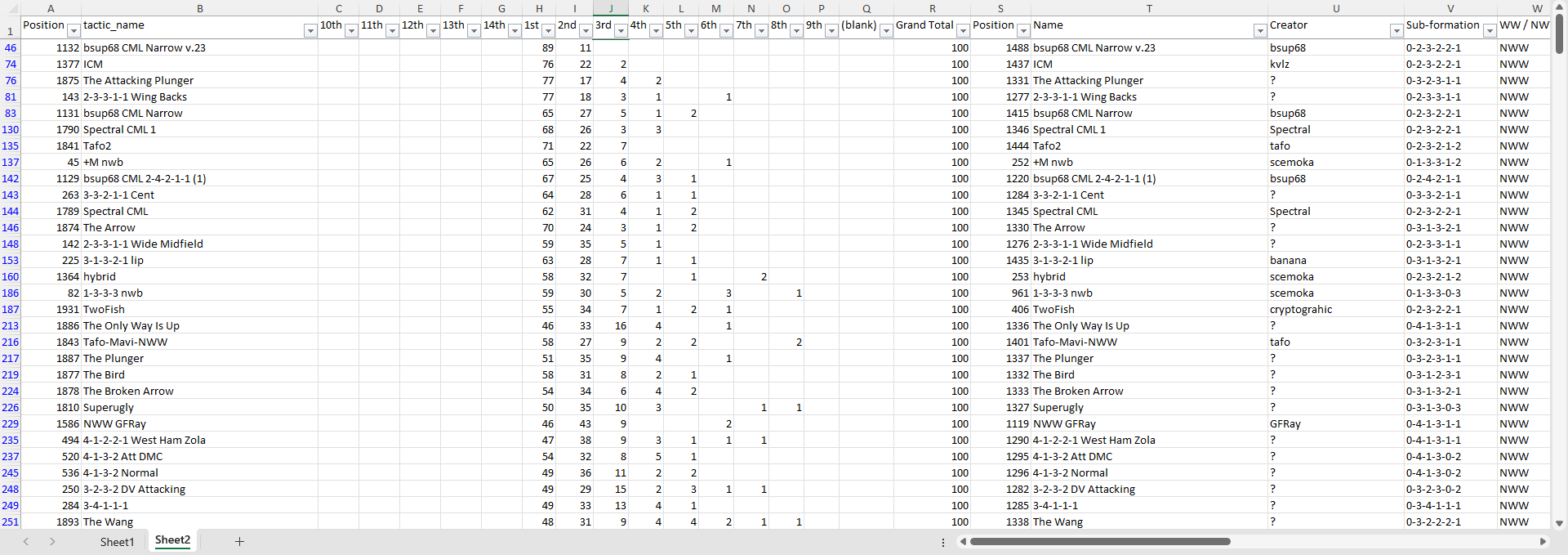Screen dimensions: 1568x555
Task: Open the 14th column filter dropdown
Action: tap(514, 30)
